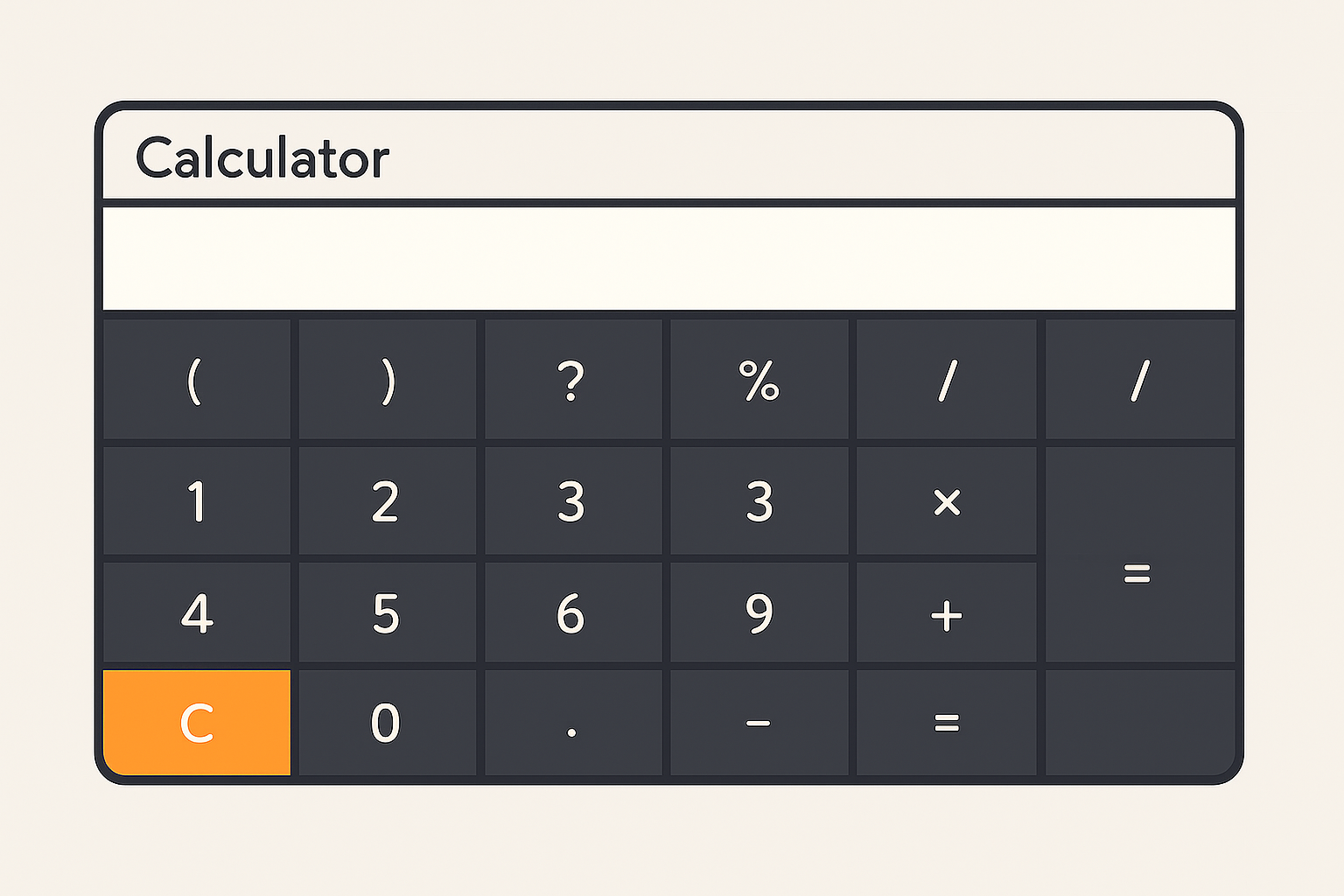1344x896 pixels.
Task: Select the question mark key
Action: [x=573, y=379]
